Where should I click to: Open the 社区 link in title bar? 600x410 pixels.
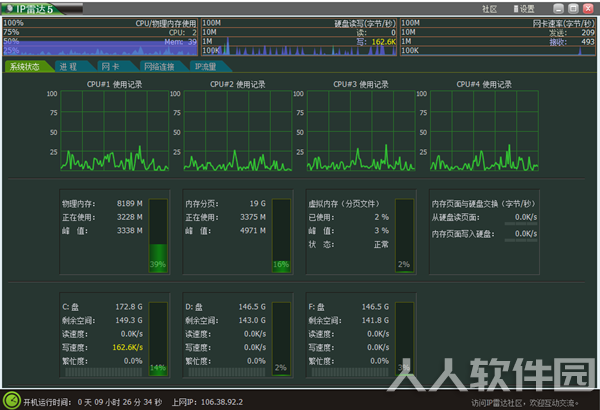tap(489, 9)
